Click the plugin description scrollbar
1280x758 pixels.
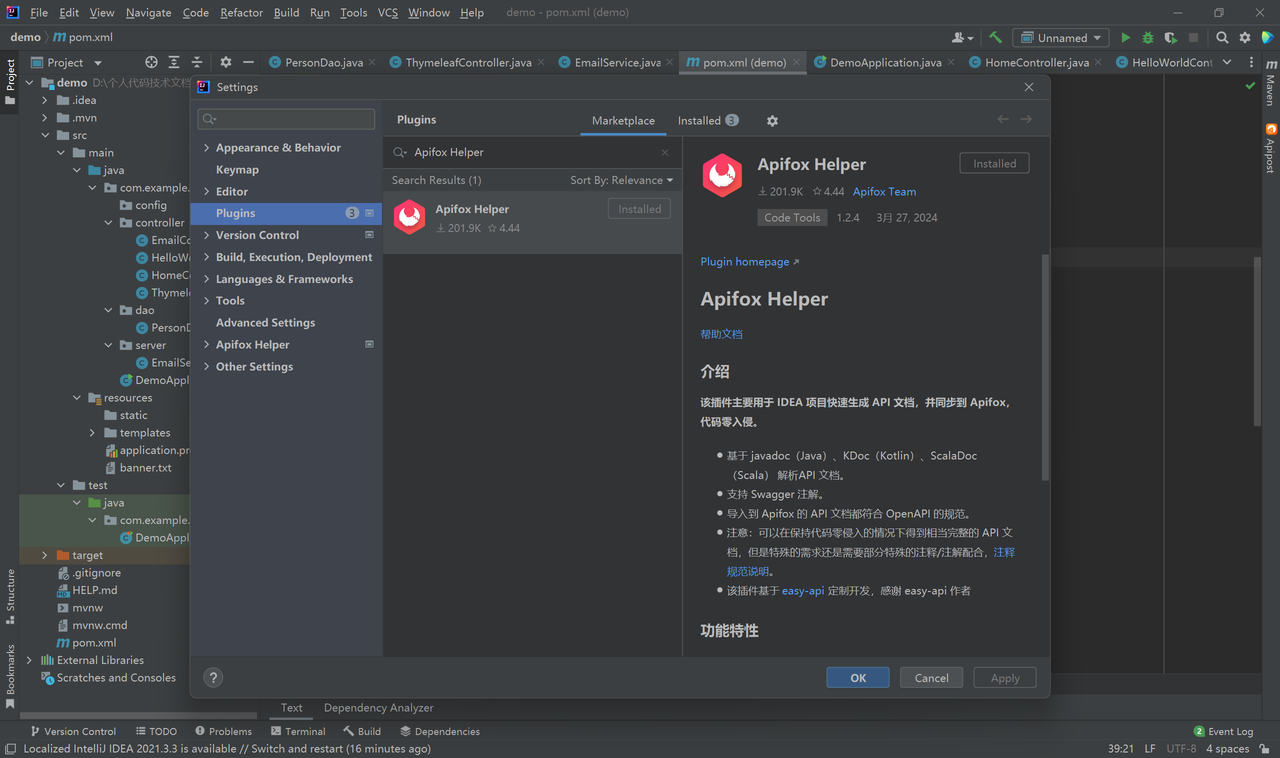coord(1046,367)
